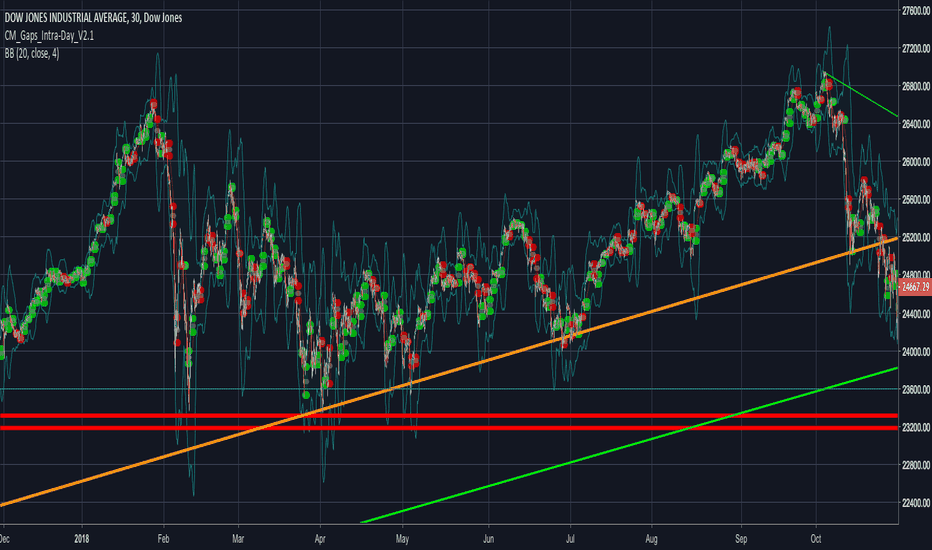The image size is (932, 550).
Task: Click the 24400.00 price axis label
Action: (x=915, y=314)
